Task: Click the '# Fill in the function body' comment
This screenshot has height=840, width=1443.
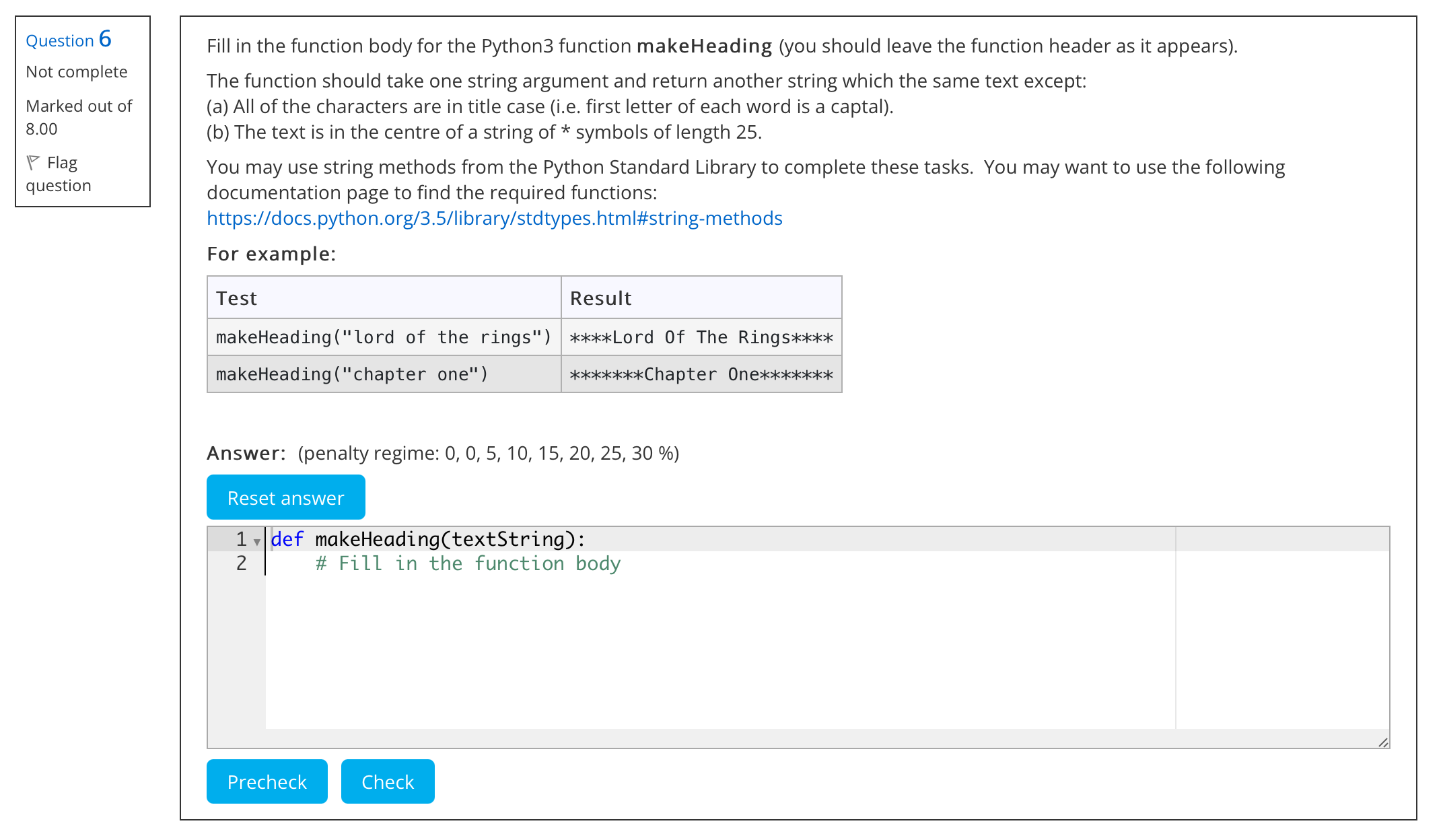Action: [x=468, y=563]
